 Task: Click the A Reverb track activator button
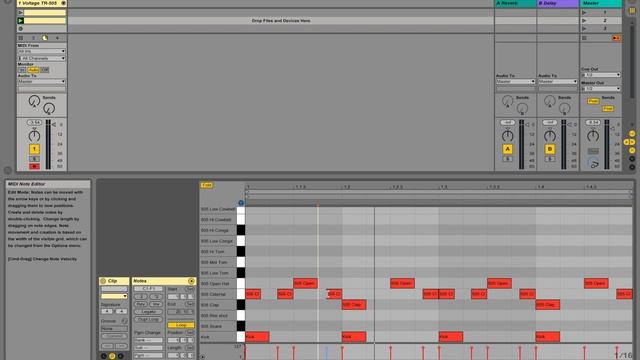click(x=507, y=149)
